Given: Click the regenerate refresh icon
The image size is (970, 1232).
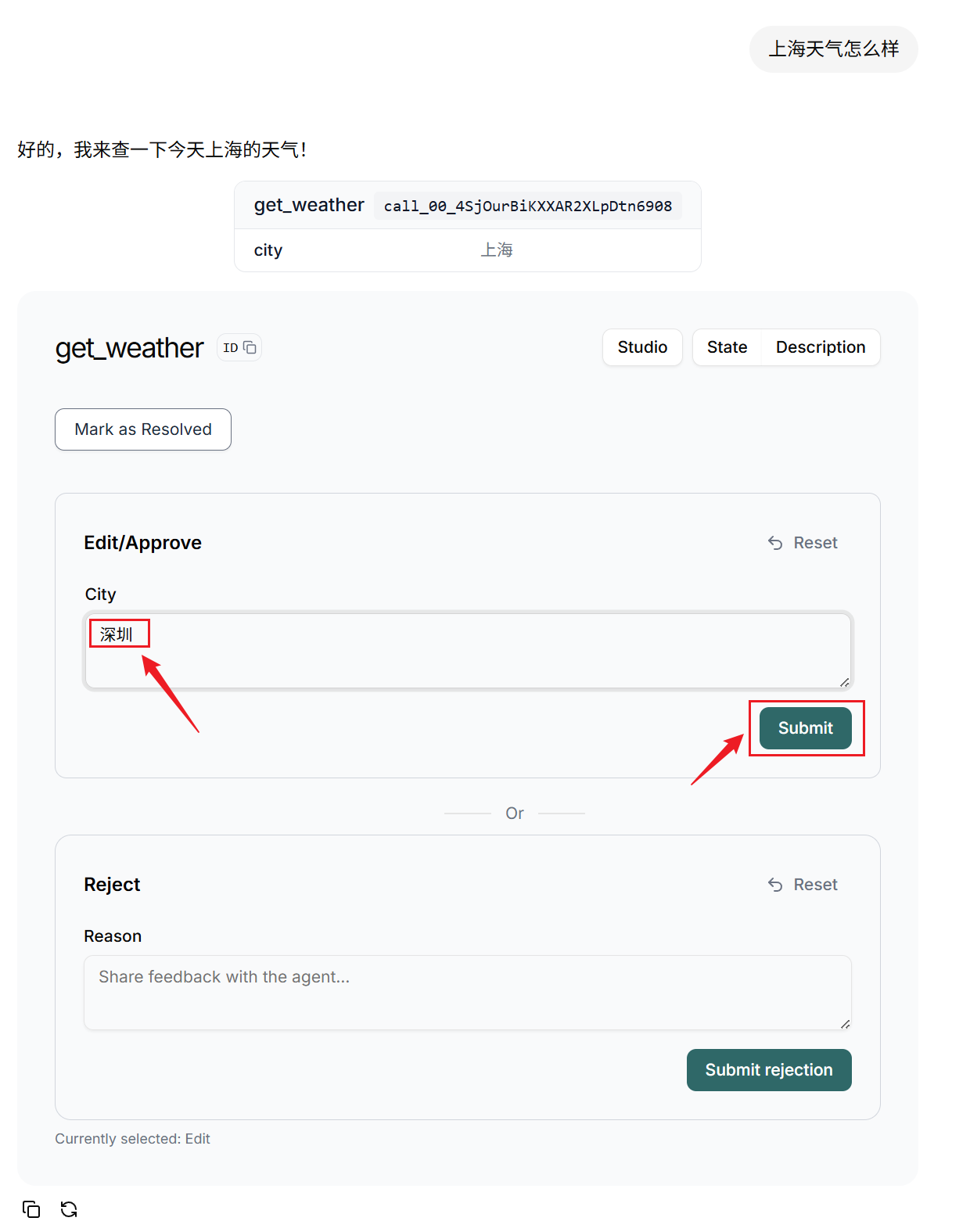Looking at the screenshot, I should pyautogui.click(x=69, y=1209).
